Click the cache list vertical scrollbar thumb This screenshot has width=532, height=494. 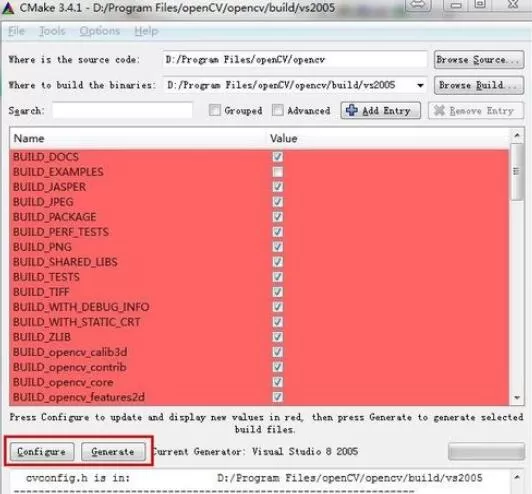(x=517, y=171)
